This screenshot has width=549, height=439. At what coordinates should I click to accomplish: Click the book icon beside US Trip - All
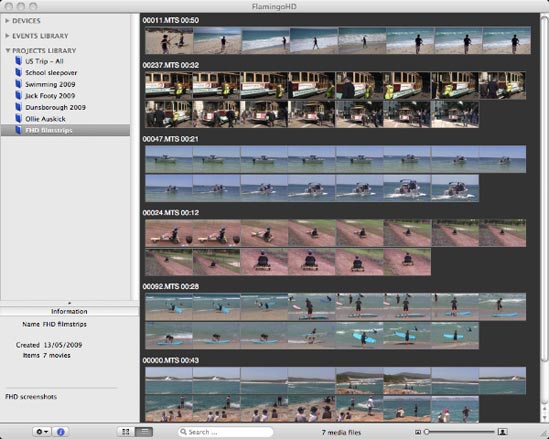coord(18,61)
